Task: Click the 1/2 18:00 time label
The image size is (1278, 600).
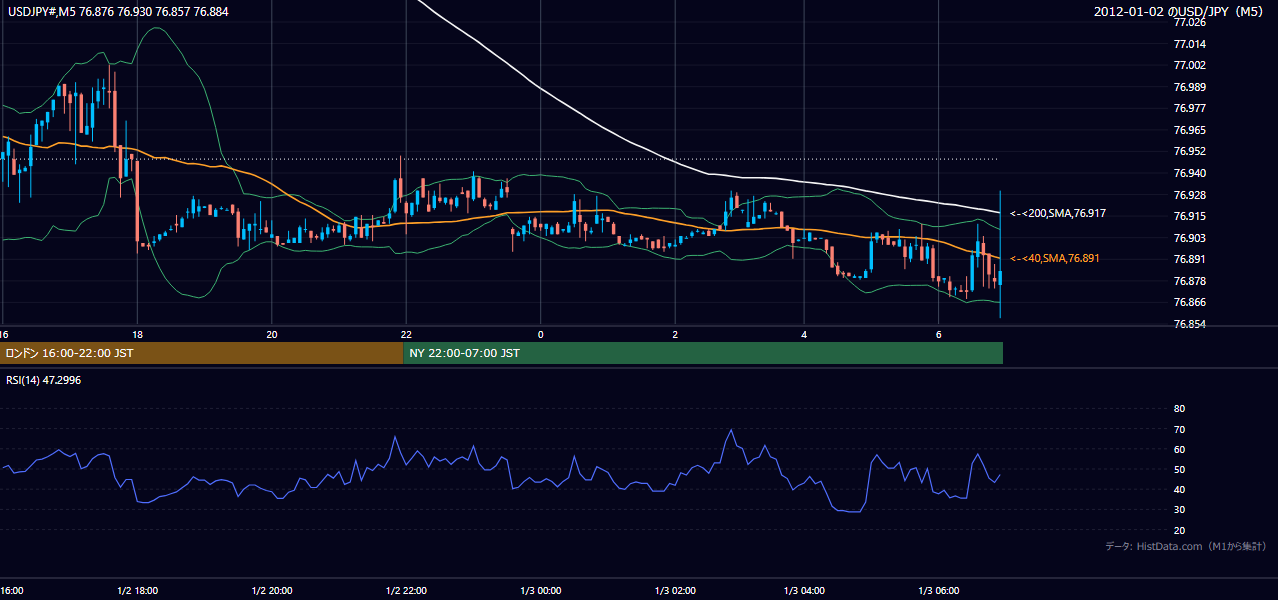Action: [139, 590]
